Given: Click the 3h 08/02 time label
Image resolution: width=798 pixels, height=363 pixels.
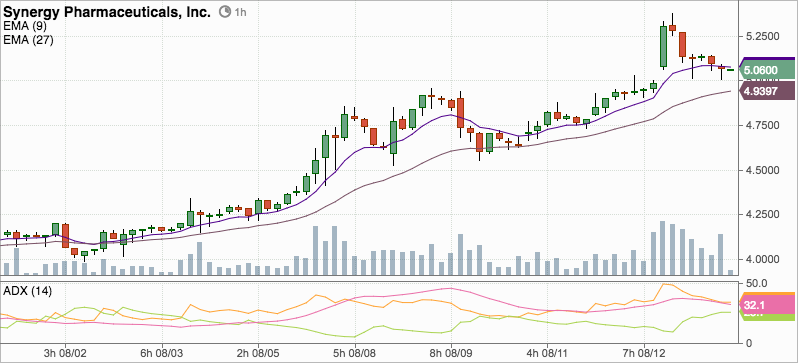Looking at the screenshot, I should click(65, 352).
